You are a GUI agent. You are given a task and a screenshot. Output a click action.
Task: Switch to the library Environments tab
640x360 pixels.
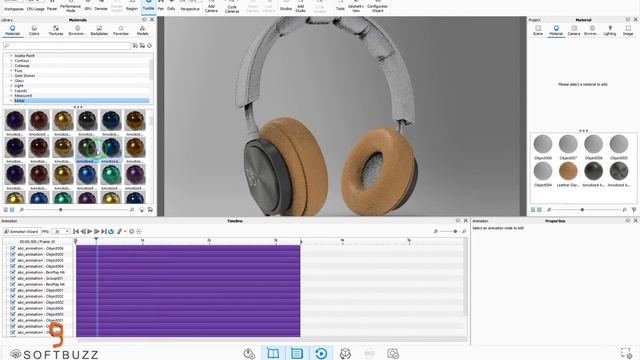coord(77,31)
